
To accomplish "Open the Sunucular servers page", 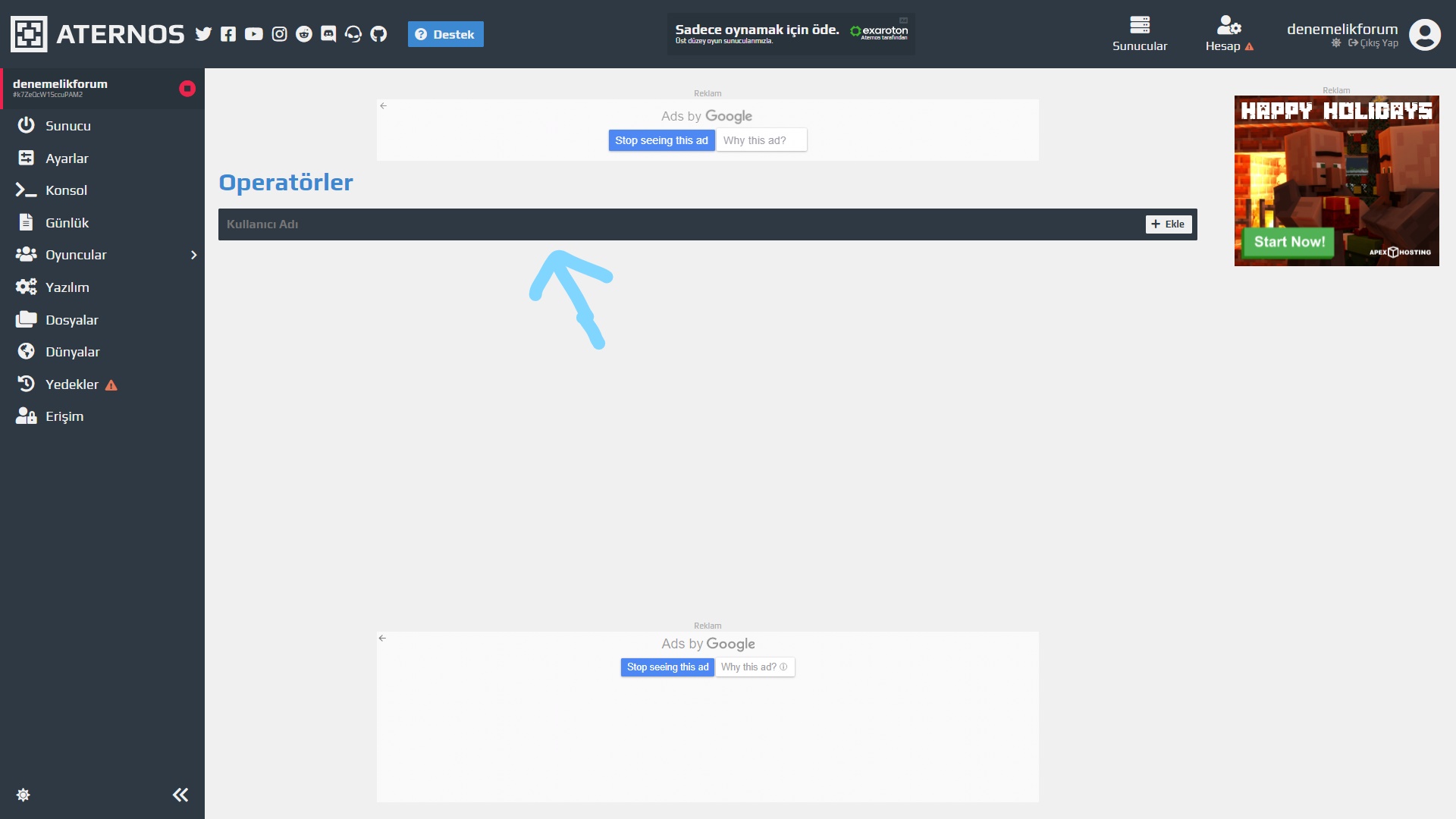I will (1140, 34).
